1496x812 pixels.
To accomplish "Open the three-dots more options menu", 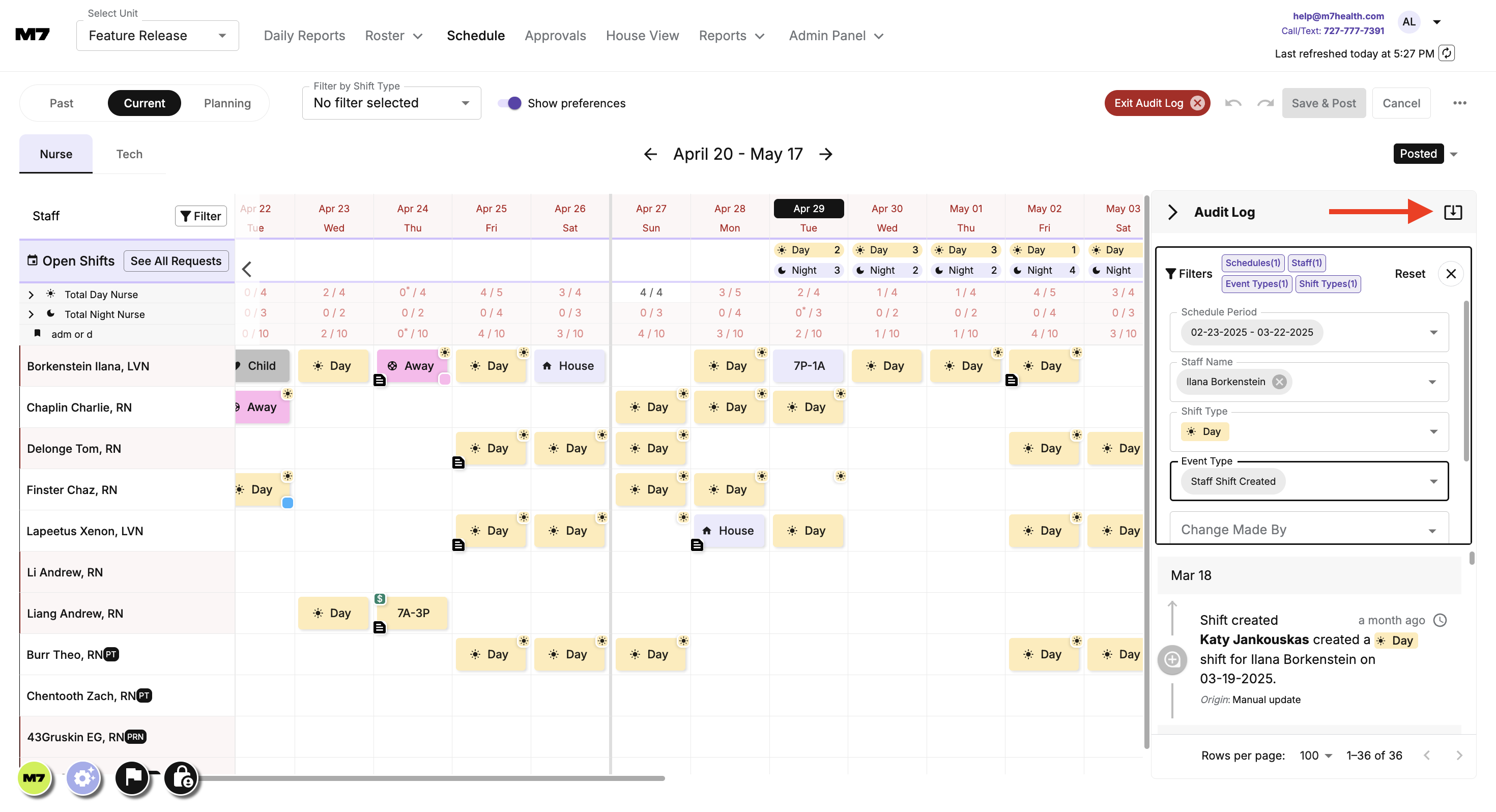I will [1459, 103].
